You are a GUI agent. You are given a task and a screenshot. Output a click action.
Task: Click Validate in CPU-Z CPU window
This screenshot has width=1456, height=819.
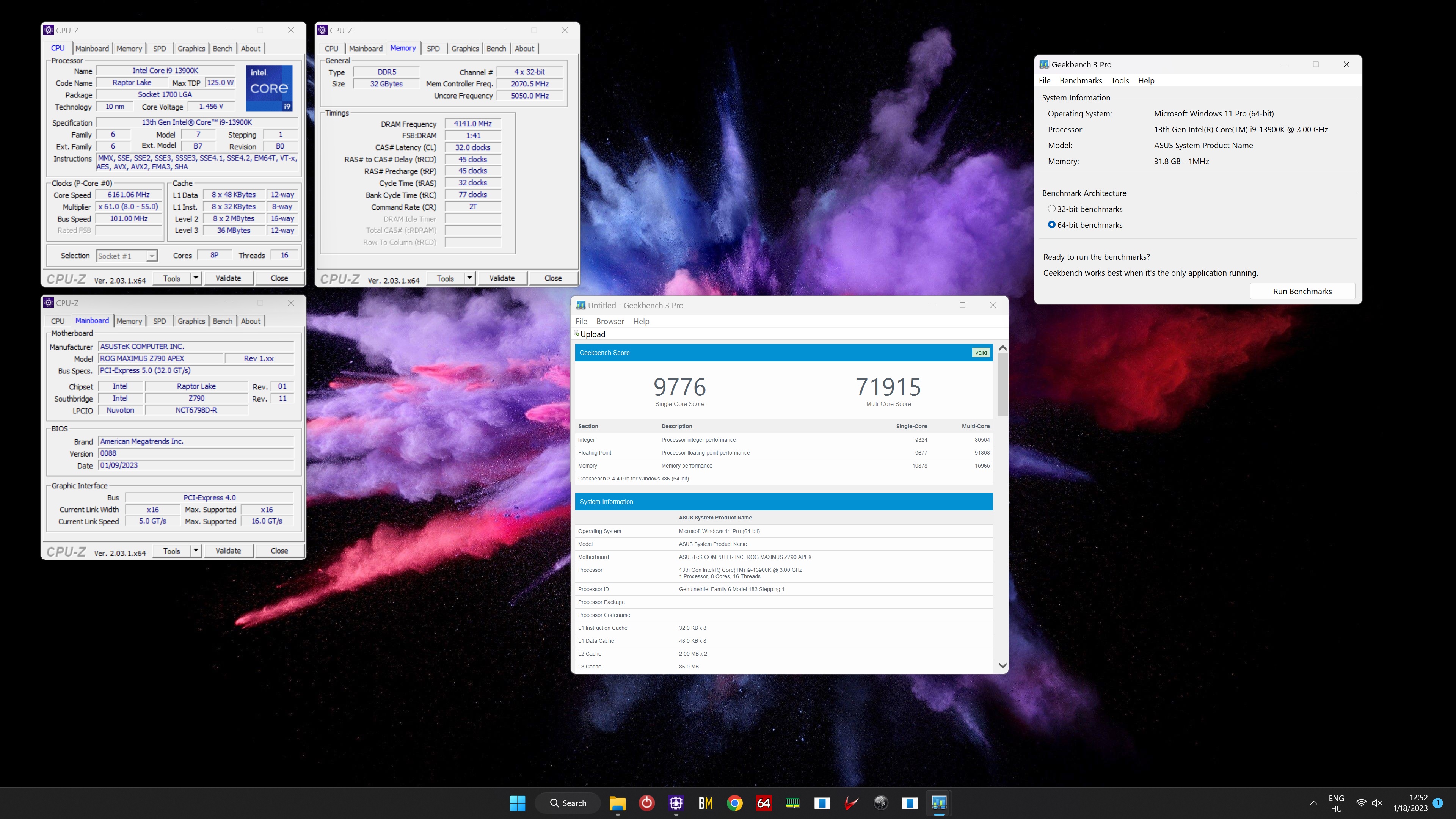pos(228,278)
